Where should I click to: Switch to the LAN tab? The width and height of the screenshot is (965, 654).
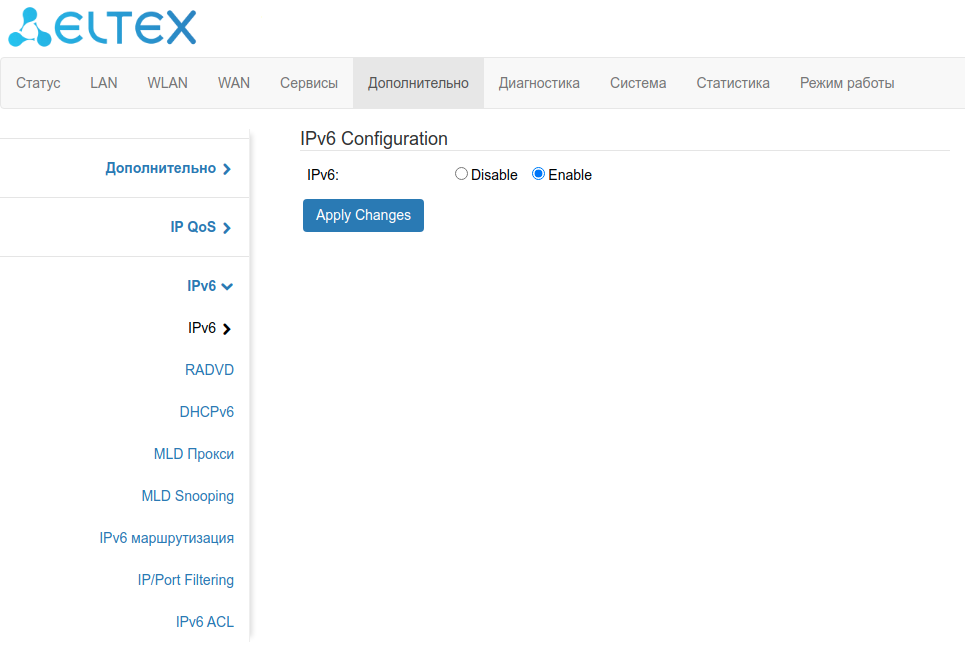(104, 83)
